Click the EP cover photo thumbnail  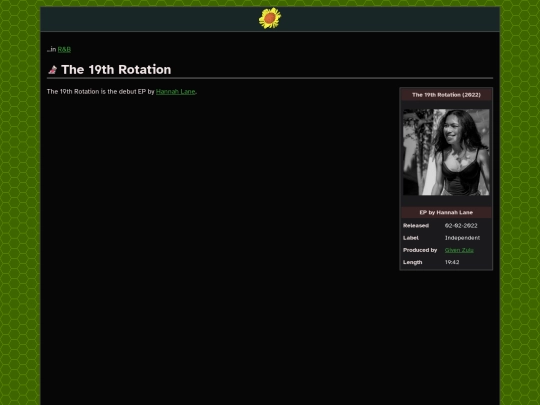click(x=446, y=152)
